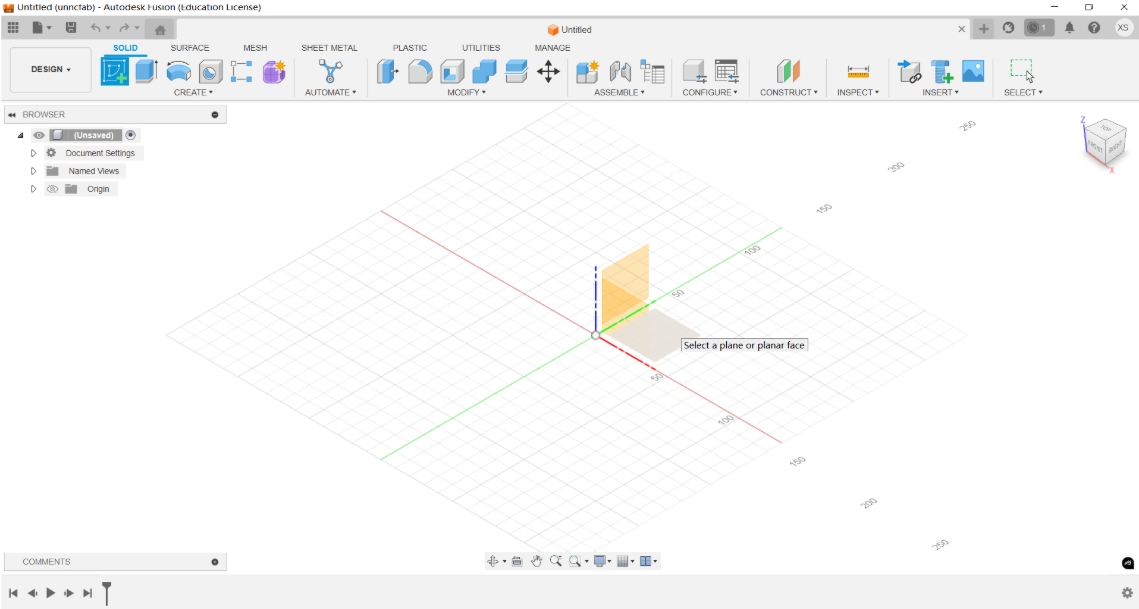Click the Home button
The height and width of the screenshot is (609, 1139).
(x=160, y=30)
